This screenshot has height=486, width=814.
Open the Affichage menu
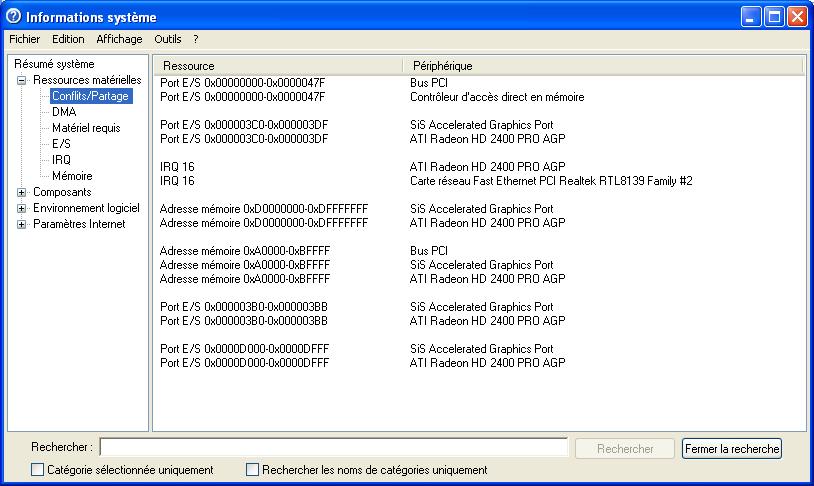(119, 39)
